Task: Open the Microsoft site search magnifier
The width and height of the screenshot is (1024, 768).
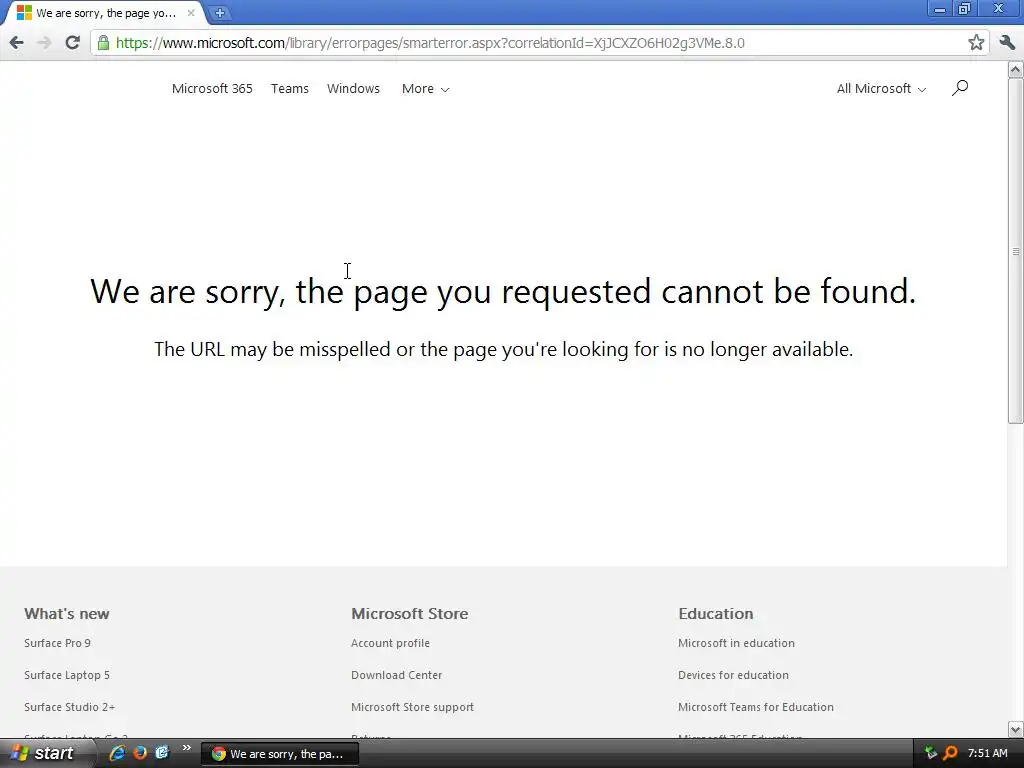Action: click(x=959, y=88)
